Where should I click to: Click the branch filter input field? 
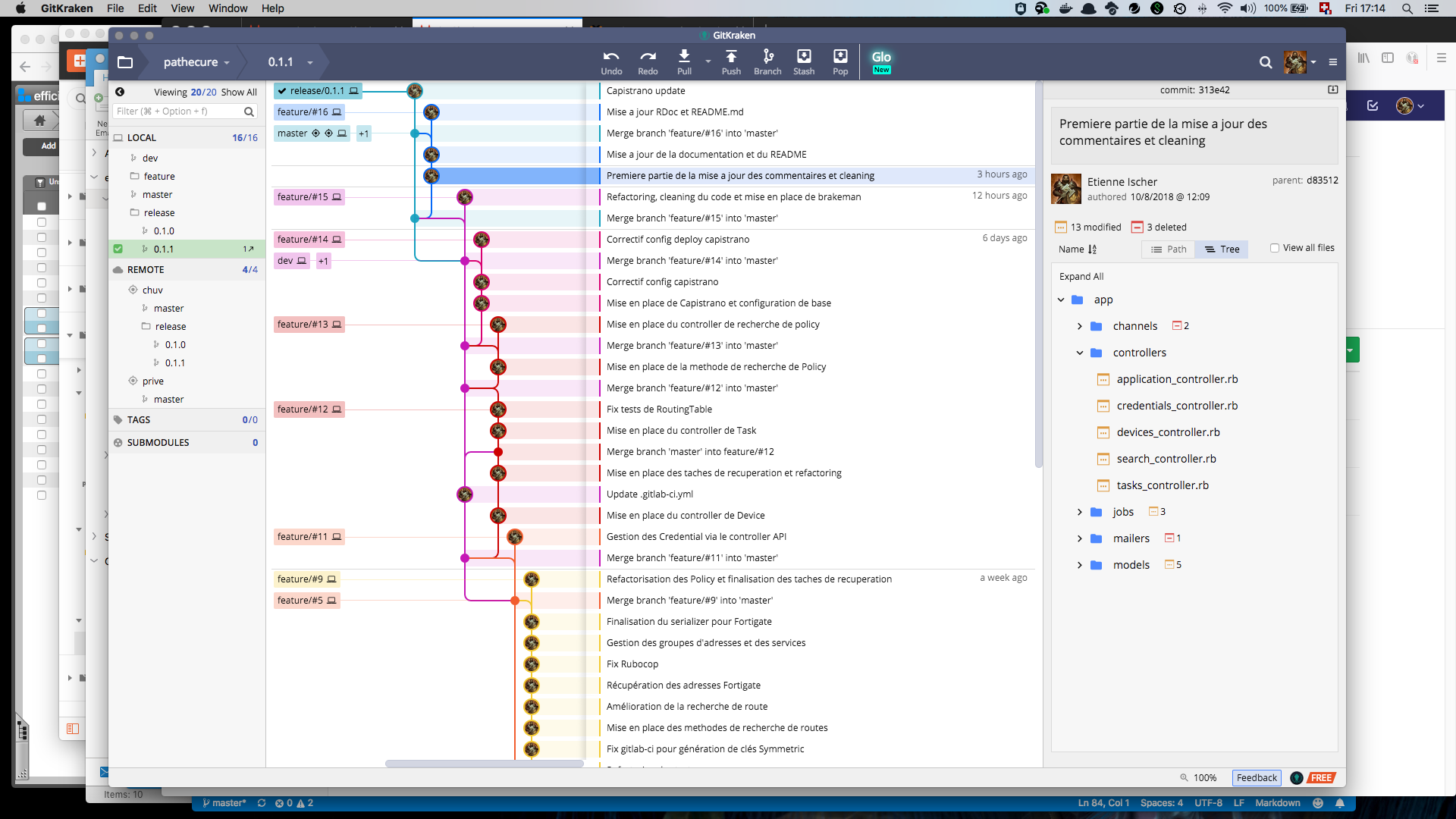(x=178, y=111)
